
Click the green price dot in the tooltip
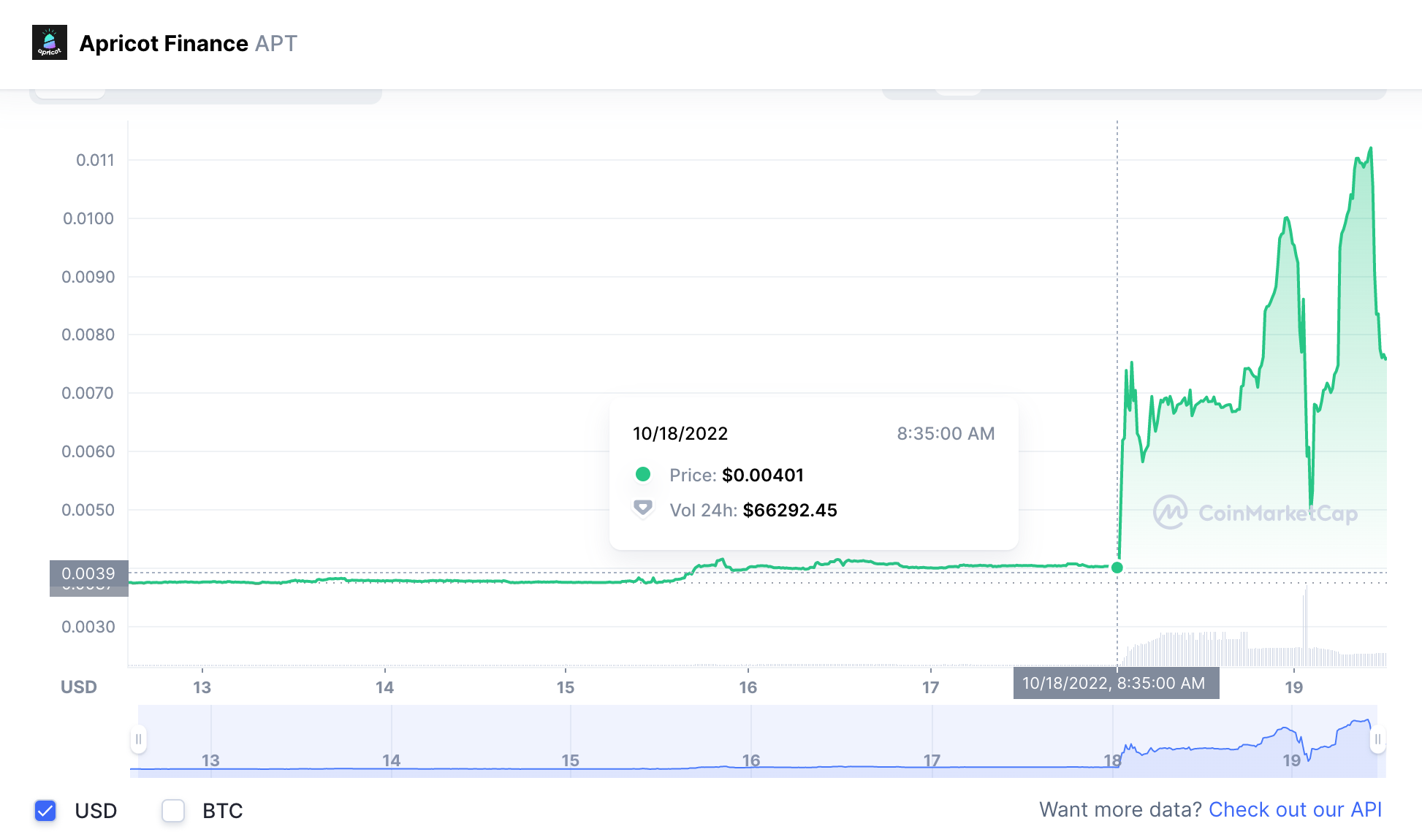pyautogui.click(x=643, y=475)
